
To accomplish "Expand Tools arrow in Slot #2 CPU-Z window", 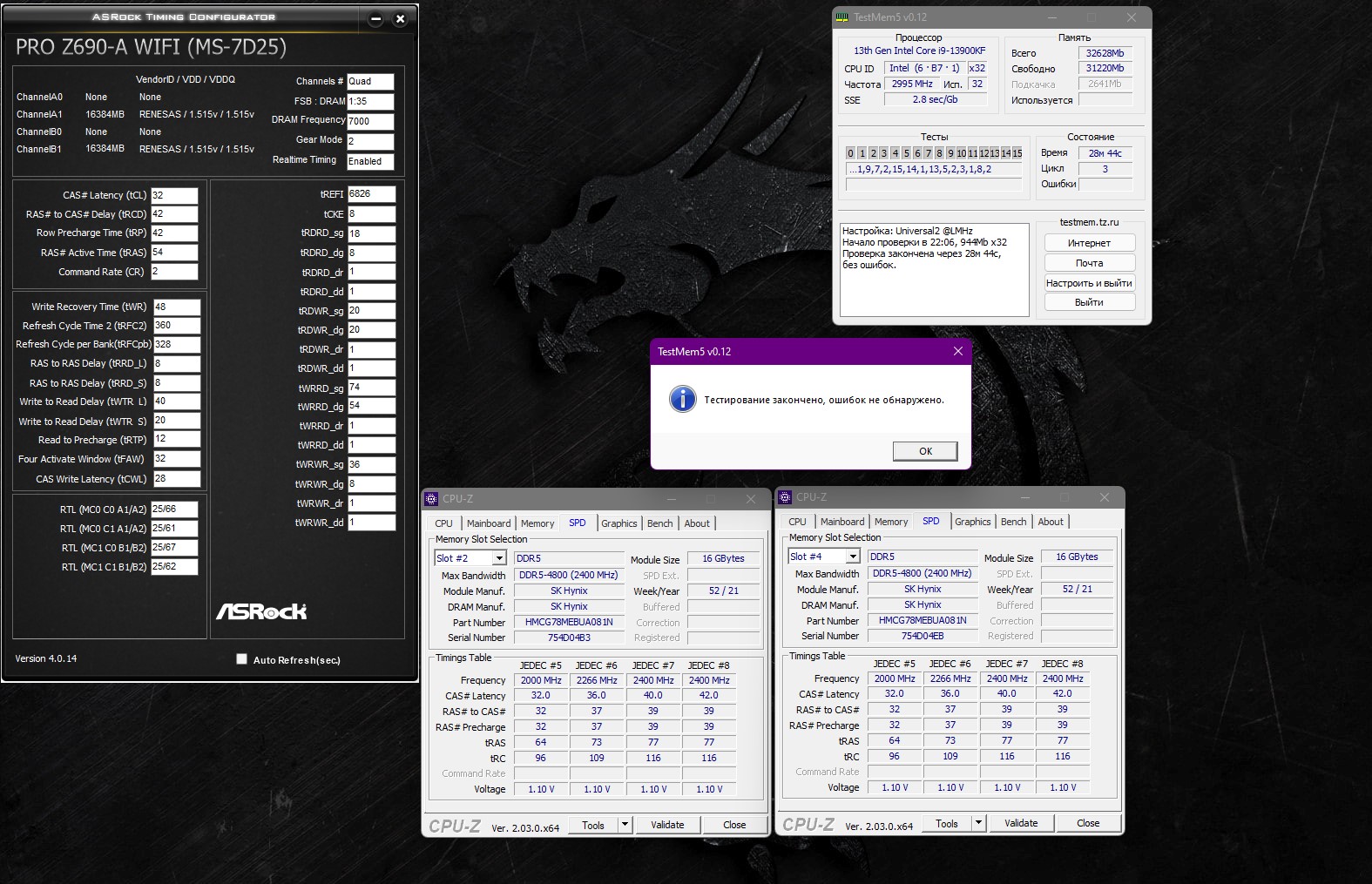I will 625,825.
